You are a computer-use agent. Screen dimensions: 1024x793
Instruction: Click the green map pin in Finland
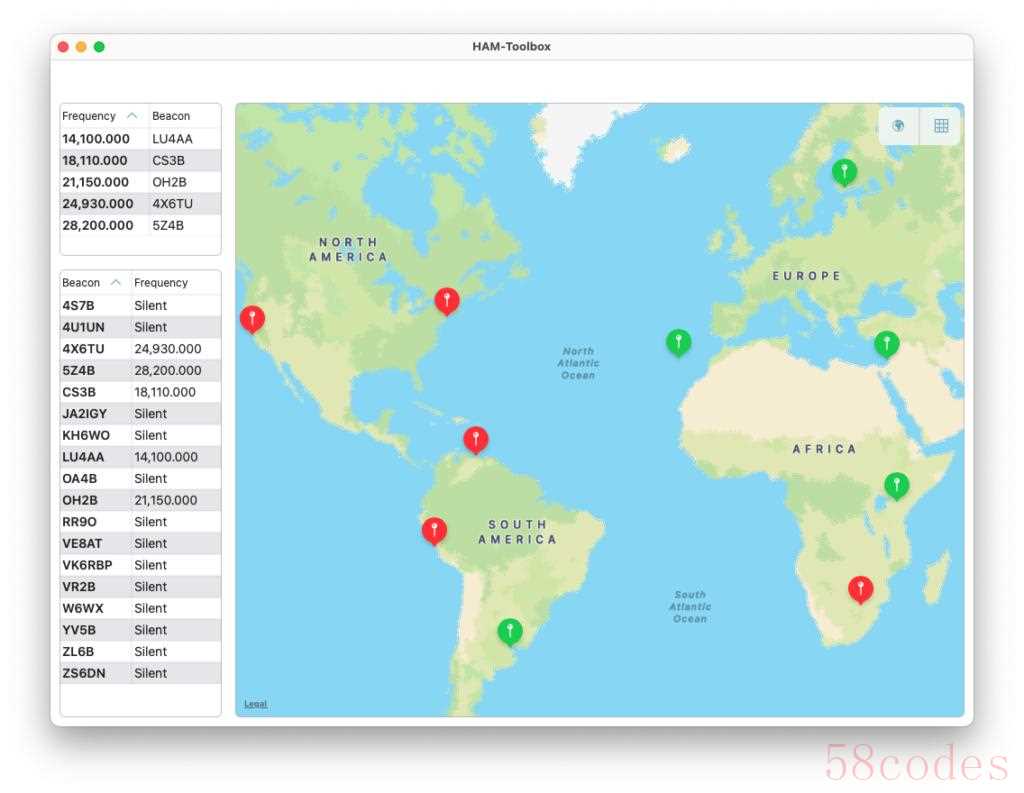point(844,172)
